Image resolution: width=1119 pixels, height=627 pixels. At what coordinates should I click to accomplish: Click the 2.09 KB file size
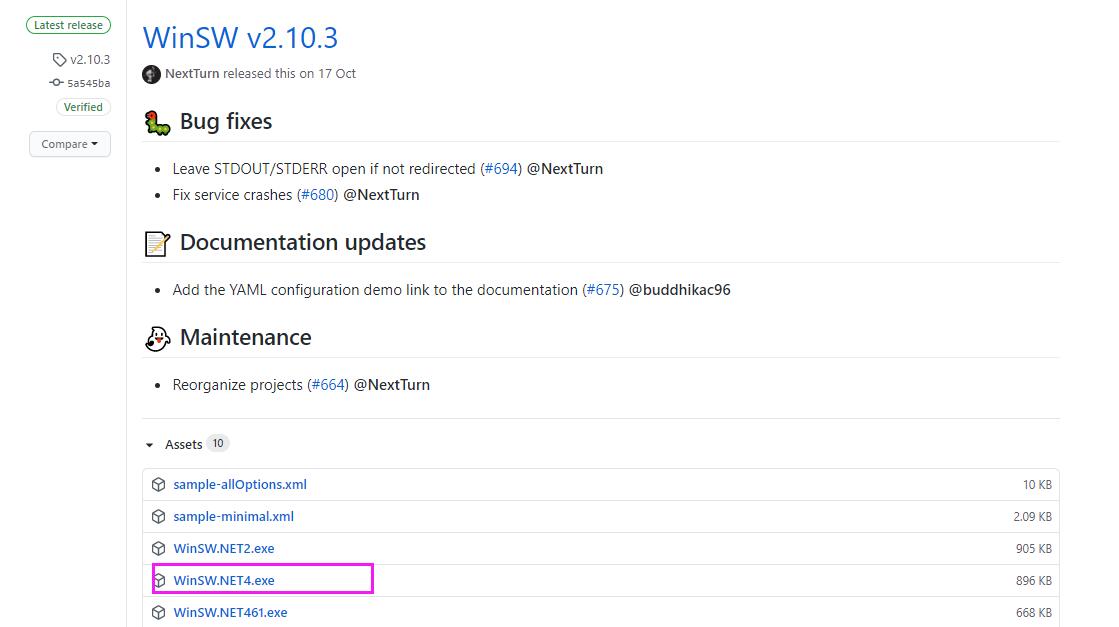point(1032,516)
